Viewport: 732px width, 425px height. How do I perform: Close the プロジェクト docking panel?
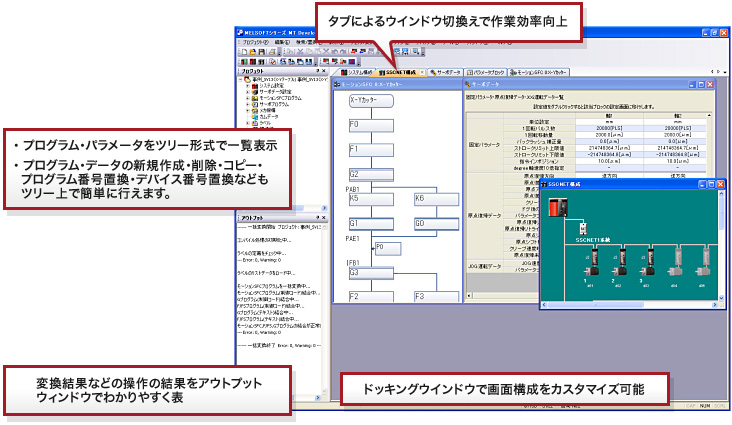click(x=326, y=72)
